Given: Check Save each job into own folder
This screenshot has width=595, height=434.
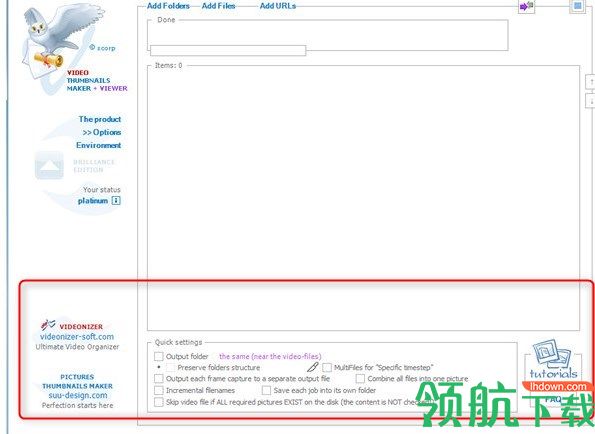Looking at the screenshot, I should pos(266,390).
